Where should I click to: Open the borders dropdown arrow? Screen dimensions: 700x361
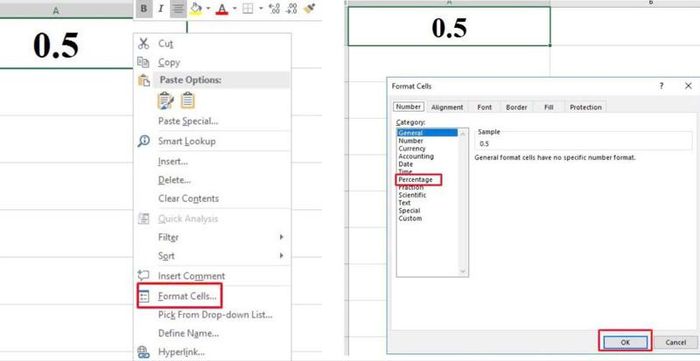[x=260, y=8]
